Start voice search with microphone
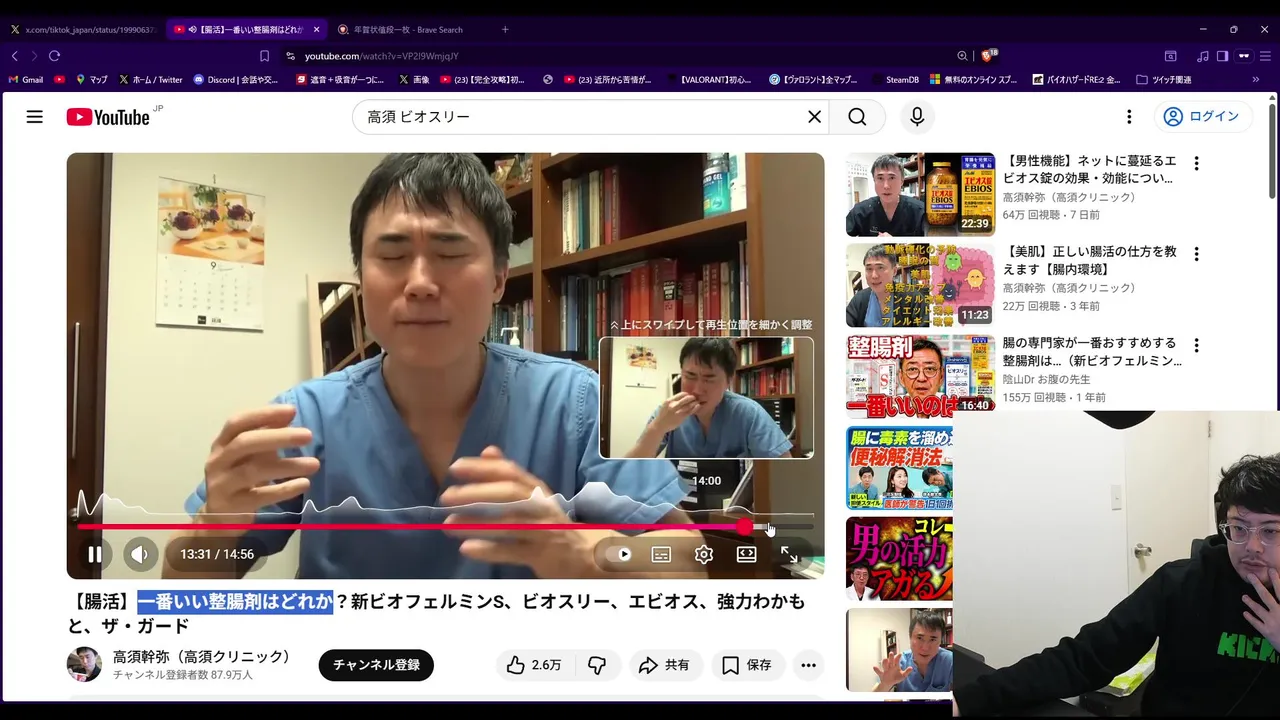Viewport: 1280px width, 720px height. (917, 117)
